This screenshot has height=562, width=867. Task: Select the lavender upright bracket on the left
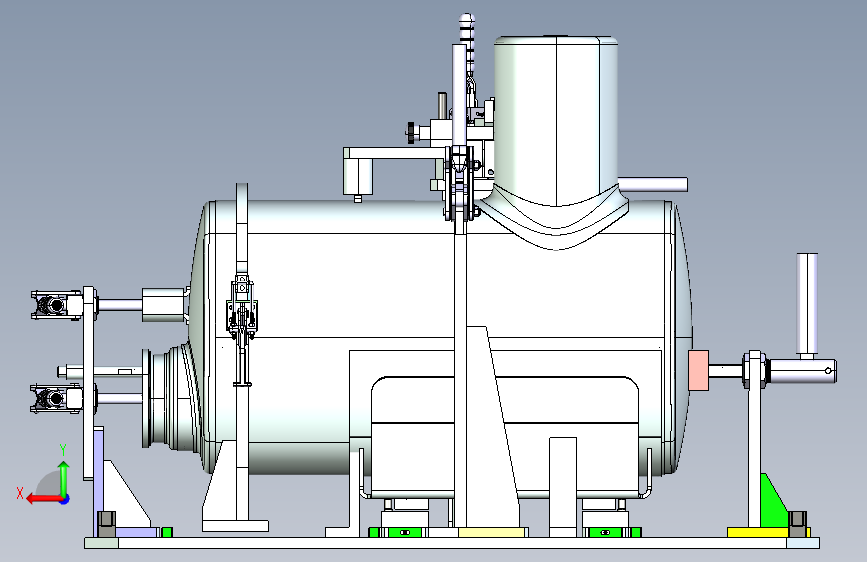98,481
